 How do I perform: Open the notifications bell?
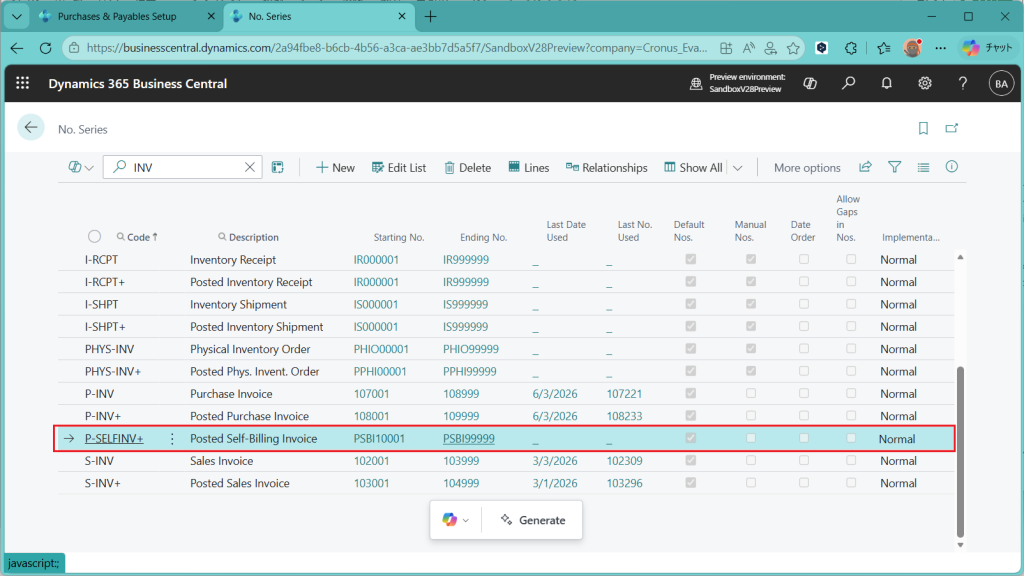pos(886,84)
